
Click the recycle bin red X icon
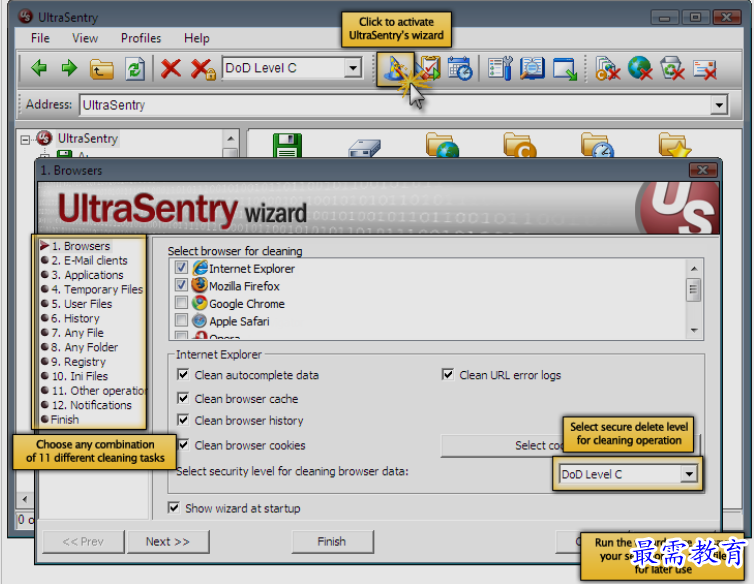pos(672,68)
